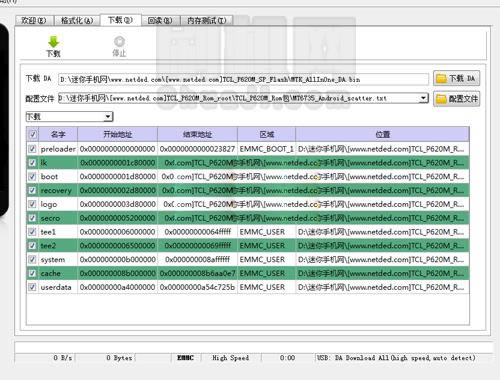Viewport: 500px width, 380px height.
Task: Click the High Speed status bar entry
Action: coord(231,358)
